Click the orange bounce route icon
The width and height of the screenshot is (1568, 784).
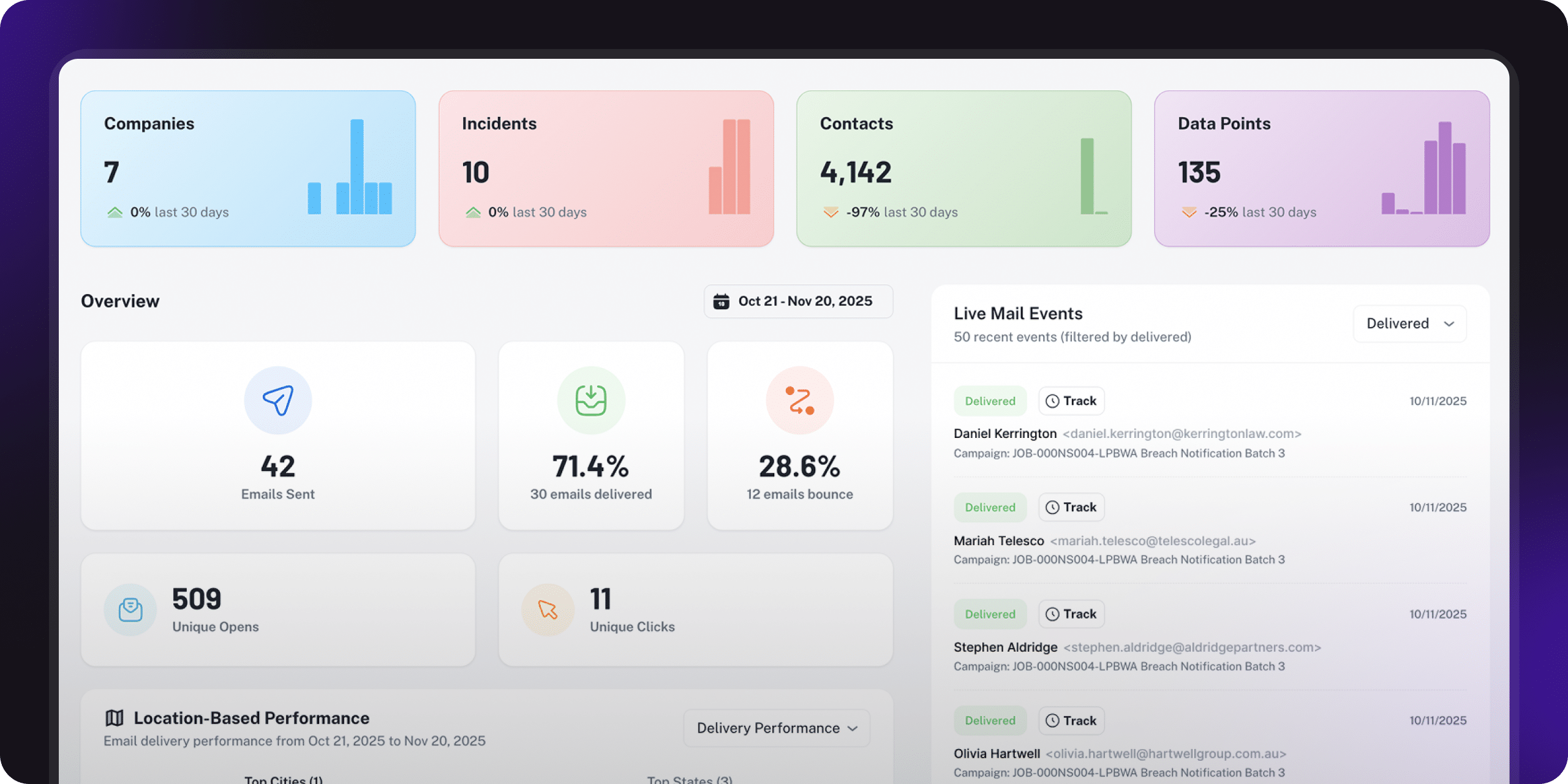(799, 401)
